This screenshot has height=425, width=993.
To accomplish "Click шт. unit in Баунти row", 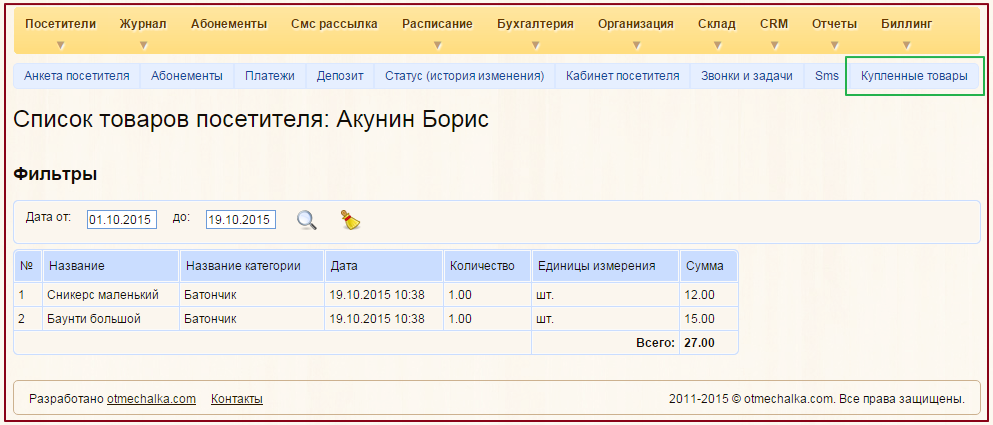I will 605,319.
